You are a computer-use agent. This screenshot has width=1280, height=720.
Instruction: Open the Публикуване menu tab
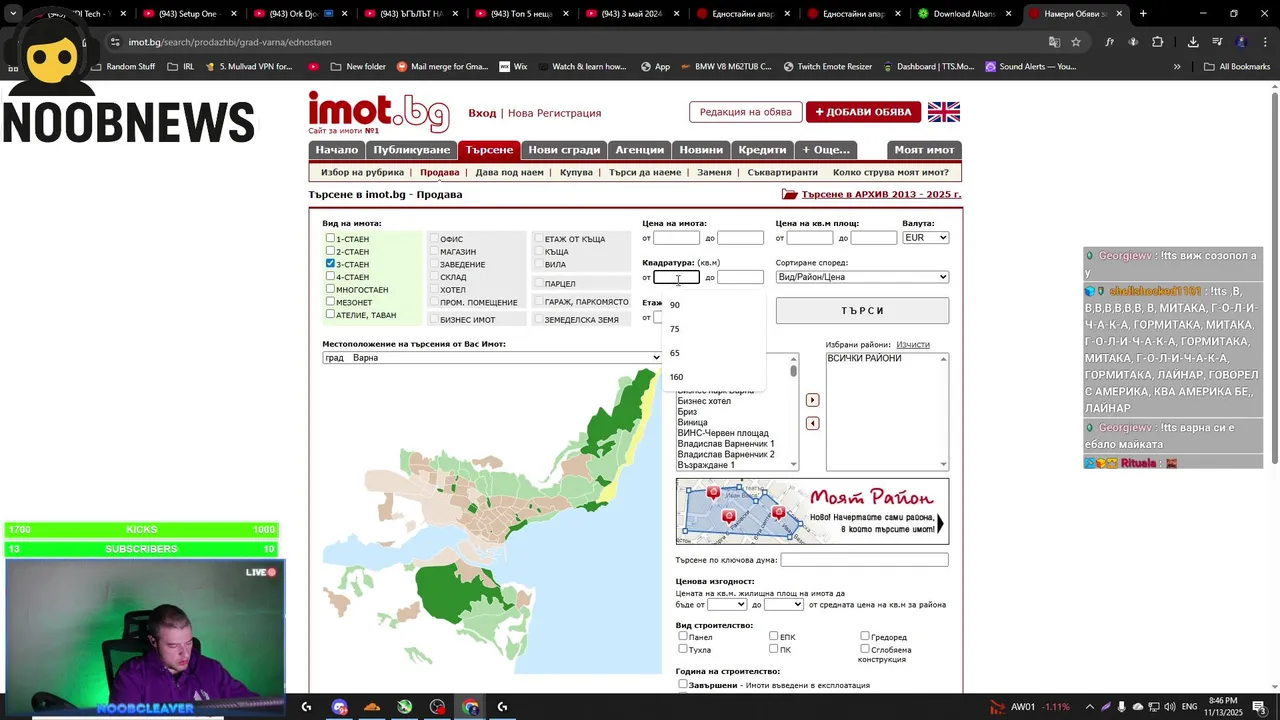pyautogui.click(x=412, y=150)
